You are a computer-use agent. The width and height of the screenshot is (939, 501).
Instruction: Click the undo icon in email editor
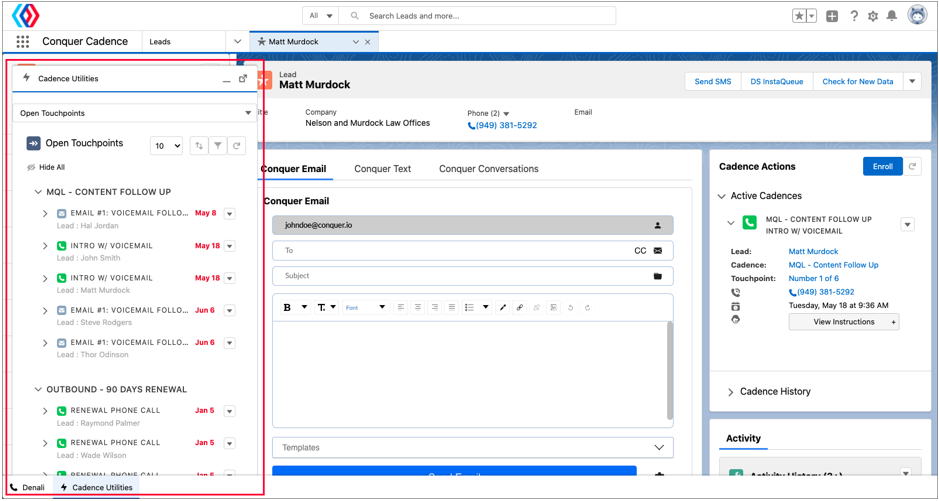pyautogui.click(x=571, y=307)
